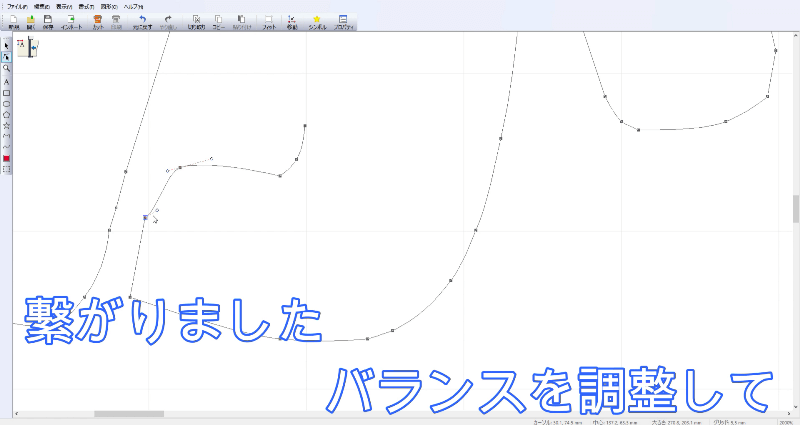Click the 印刷 print icon
This screenshot has height=425, width=800.
116,22
